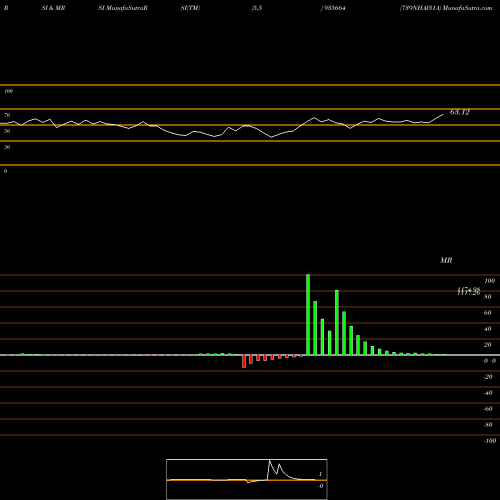Screen dimensions: 500x500
Task: Click the 'SI(TM)' header label
Action: click(x=190, y=8)
